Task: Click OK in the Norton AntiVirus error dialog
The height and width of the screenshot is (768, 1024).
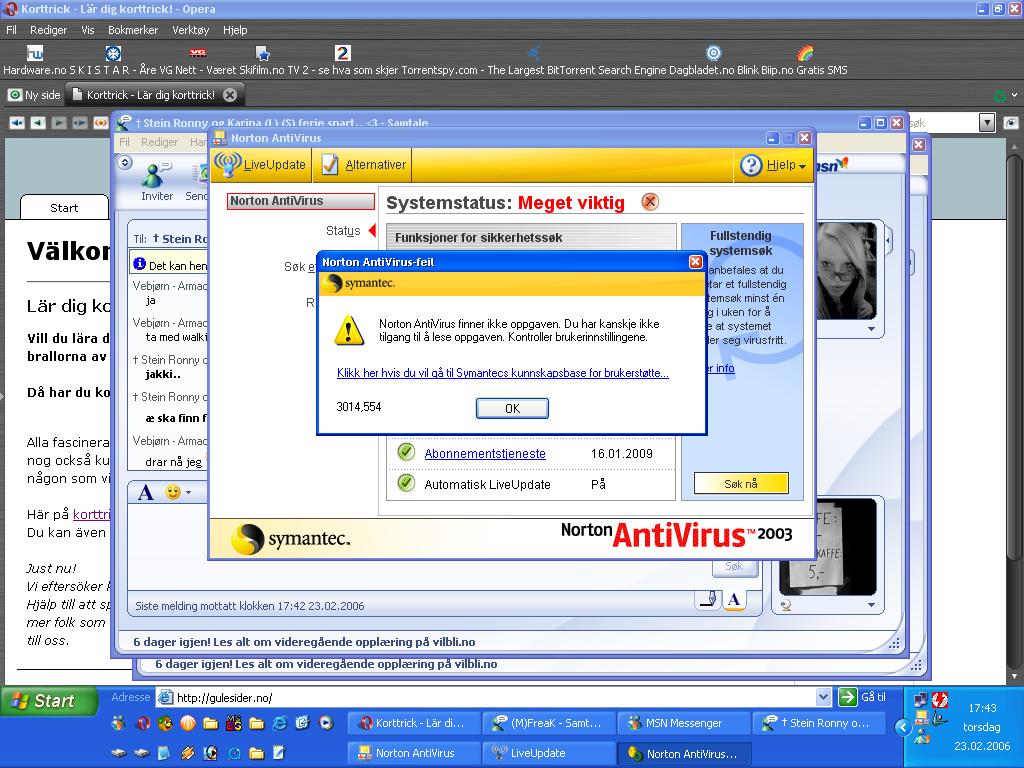Action: [512, 408]
